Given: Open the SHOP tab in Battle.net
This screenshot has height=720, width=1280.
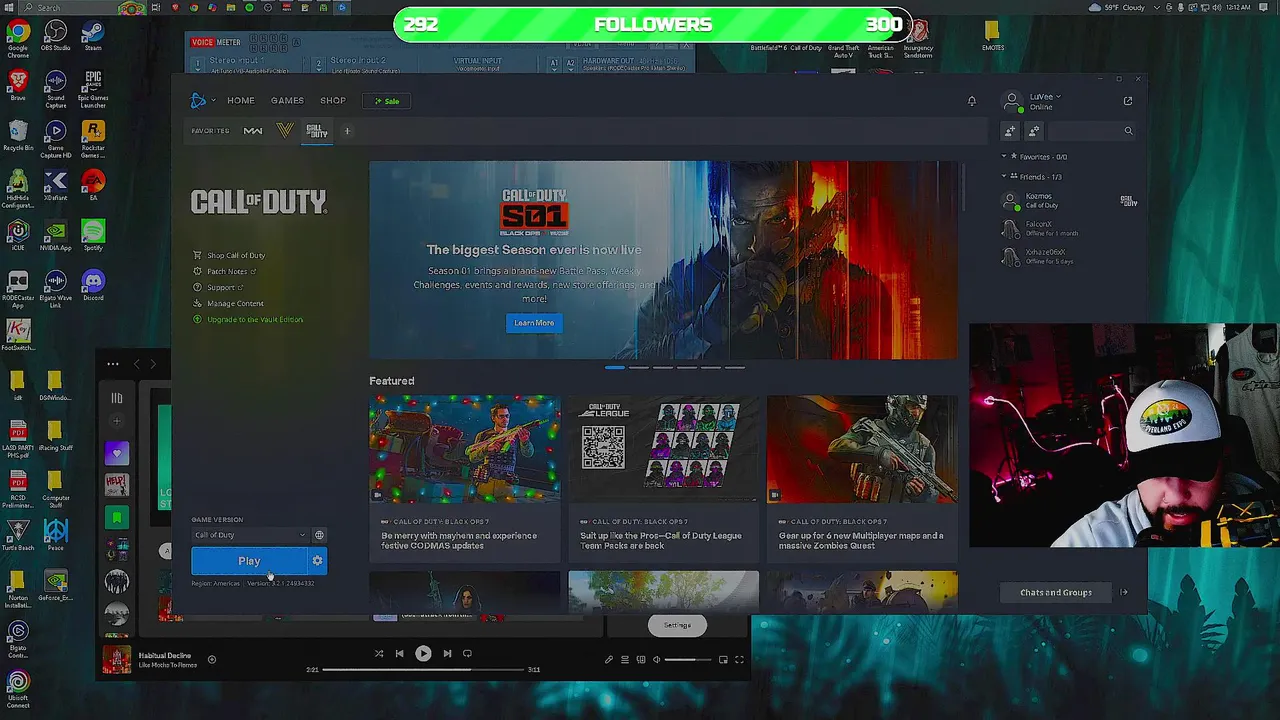Looking at the screenshot, I should pyautogui.click(x=333, y=101).
